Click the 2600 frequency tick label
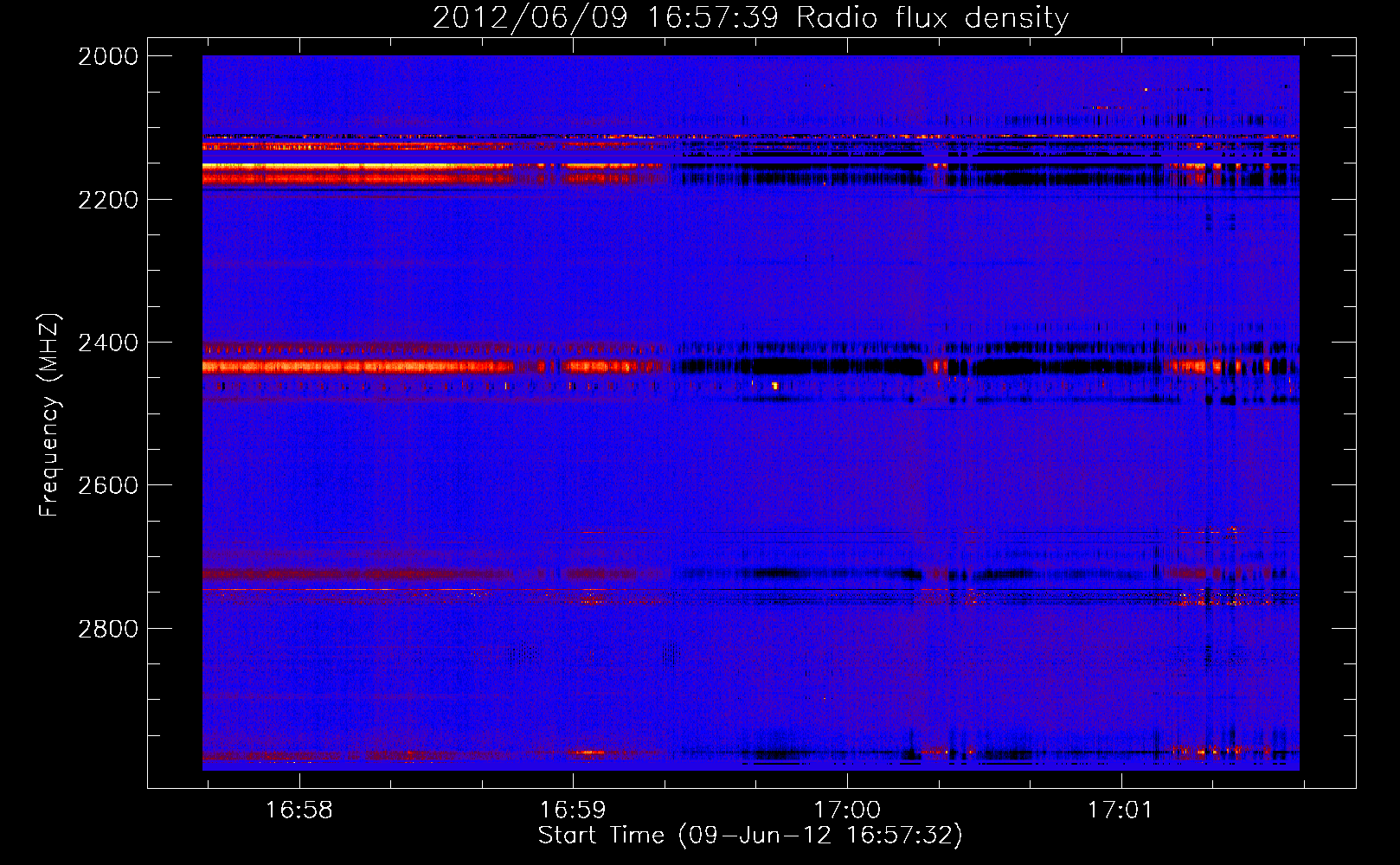This screenshot has height=865, width=1400. [108, 485]
